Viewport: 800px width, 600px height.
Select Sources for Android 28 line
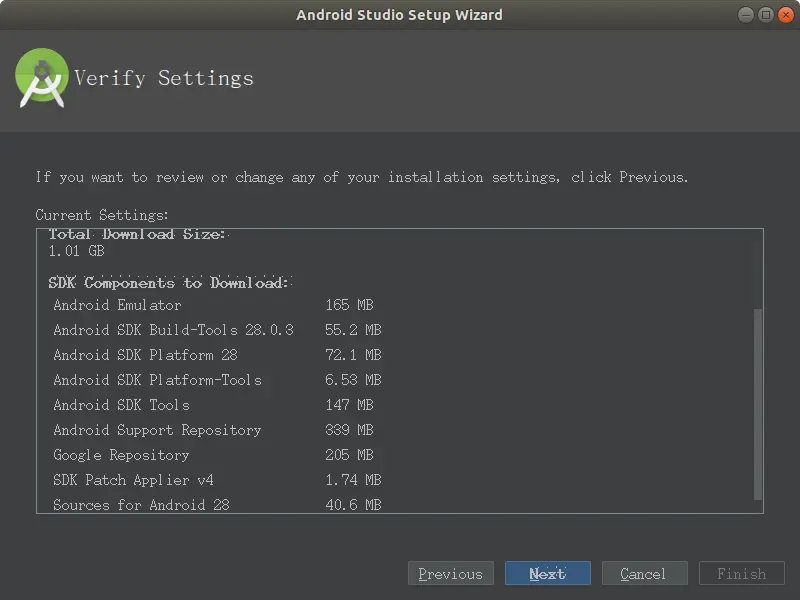(141, 505)
